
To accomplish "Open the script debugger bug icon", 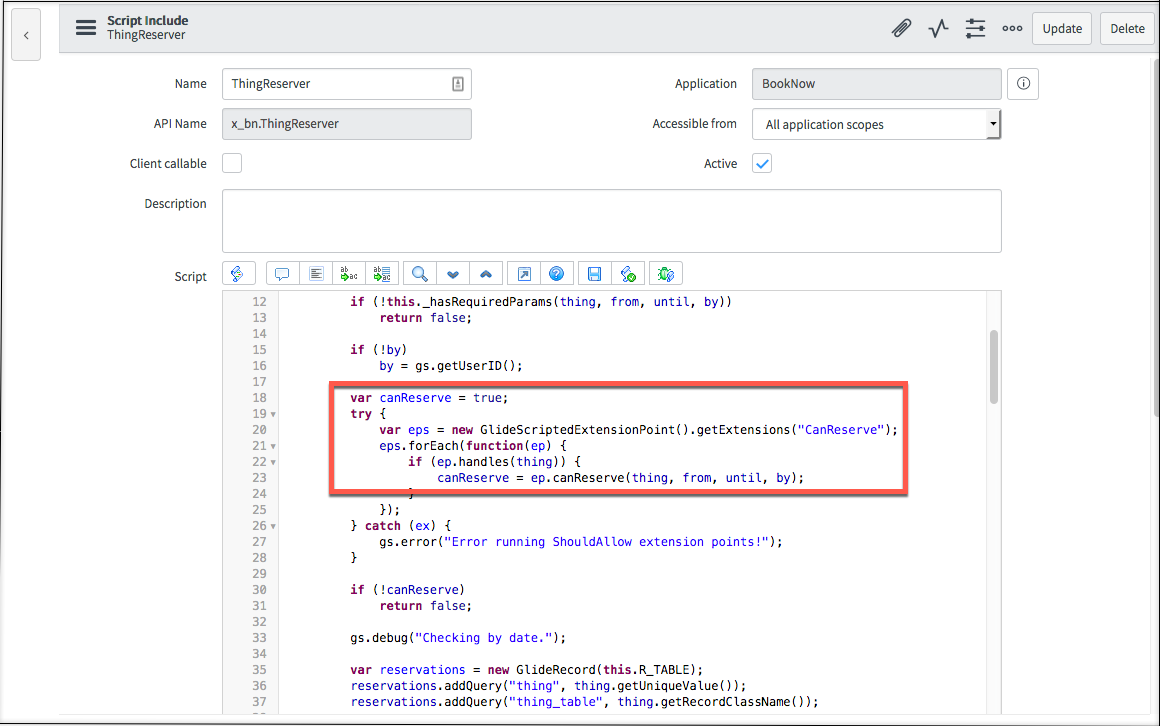I will (666, 274).
